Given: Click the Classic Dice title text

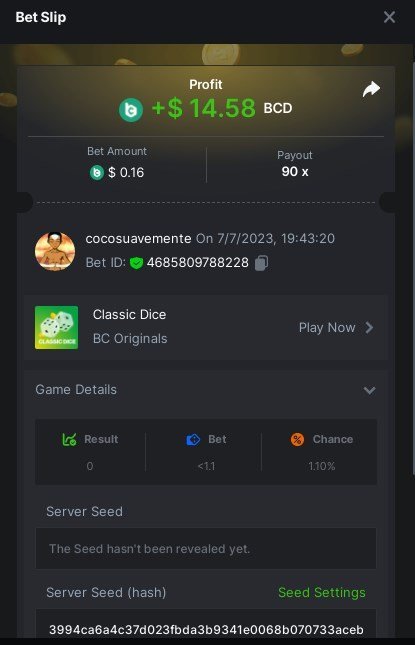Looking at the screenshot, I should [130, 315].
